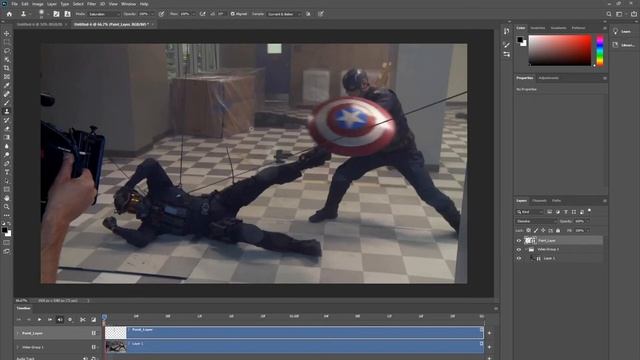Image resolution: width=640 pixels, height=360 pixels.
Task: Hide the Paint_Layer layer eye icon
Action: click(519, 241)
